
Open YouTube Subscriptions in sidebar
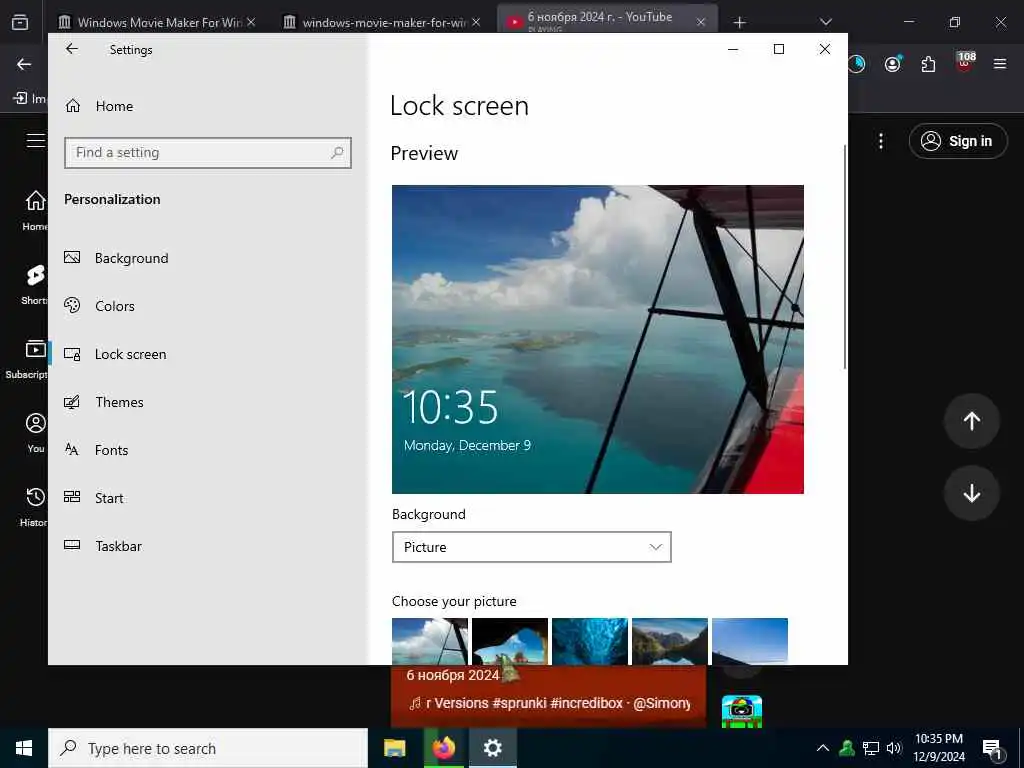(x=27, y=359)
